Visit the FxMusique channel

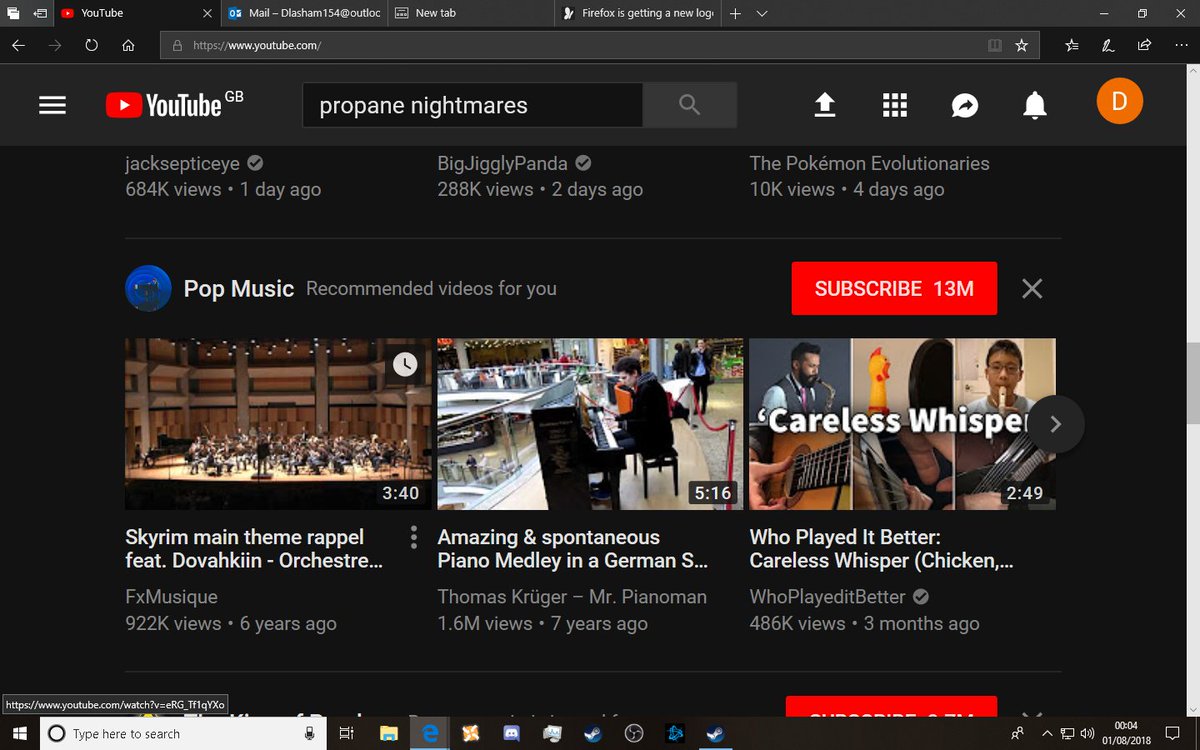(171, 597)
